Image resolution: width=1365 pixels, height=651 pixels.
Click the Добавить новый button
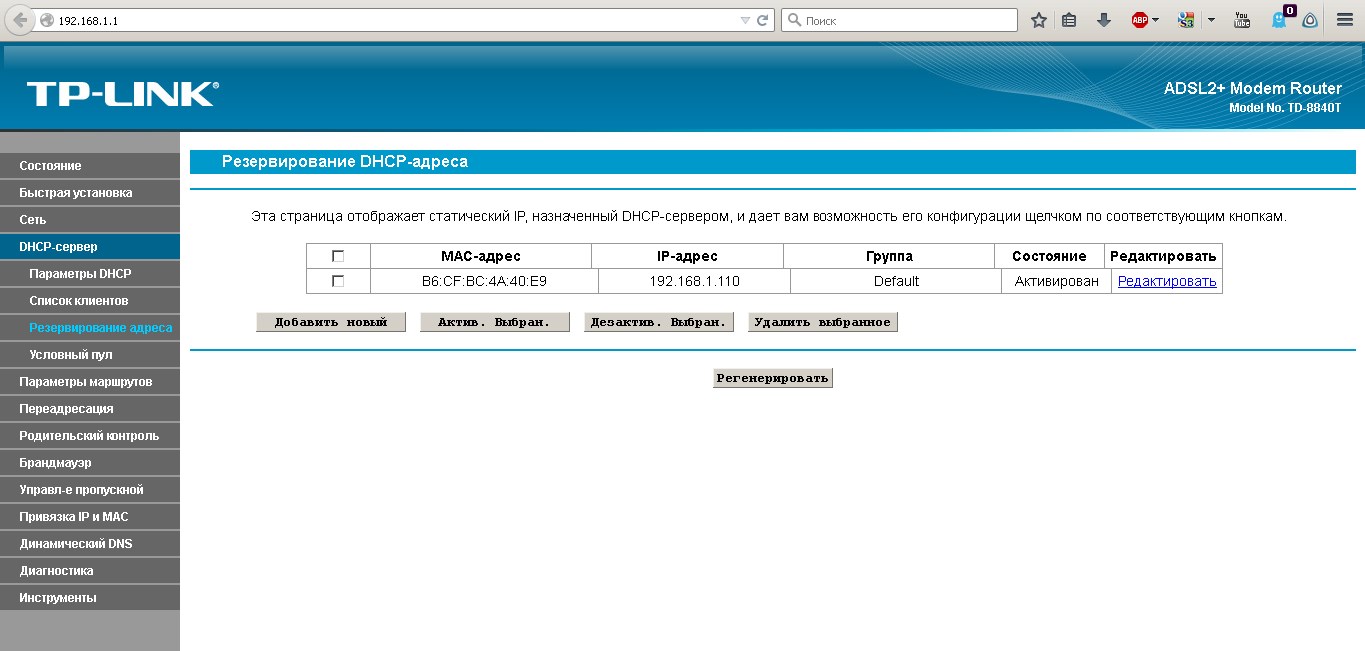pyautogui.click(x=331, y=322)
